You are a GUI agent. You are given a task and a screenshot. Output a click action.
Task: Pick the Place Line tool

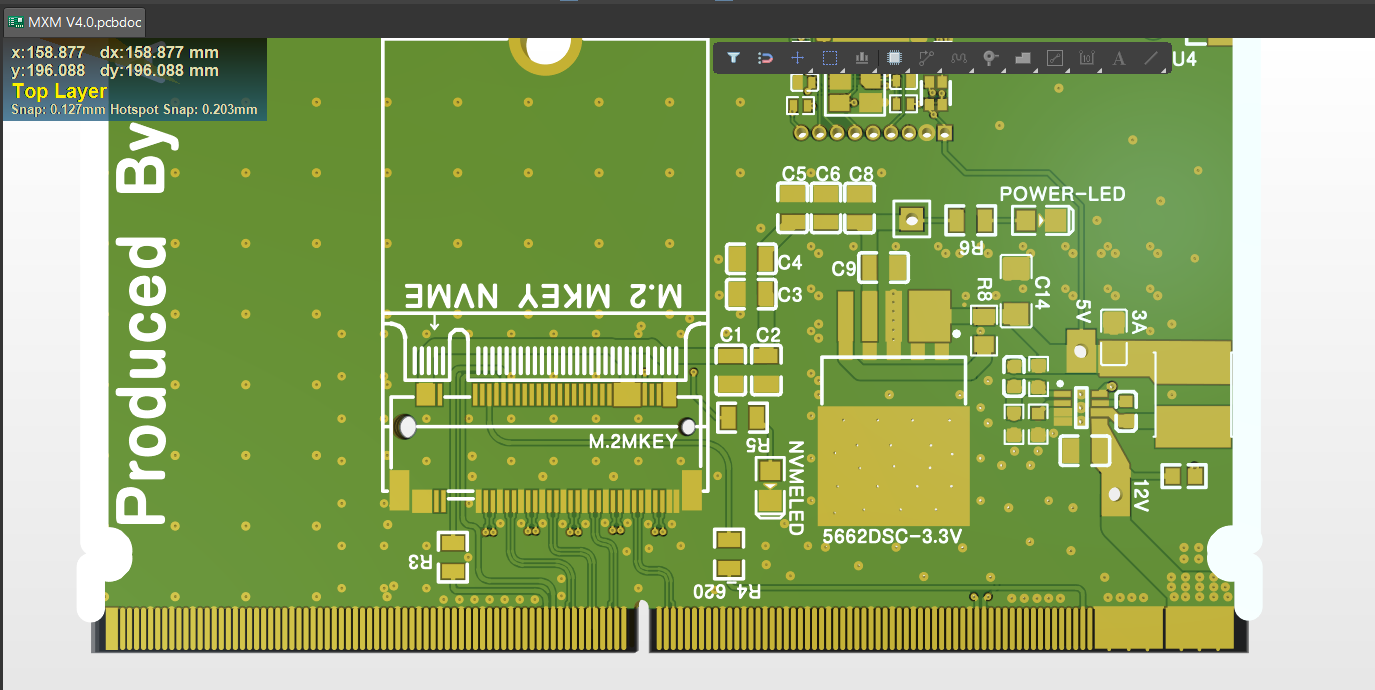click(x=1151, y=58)
